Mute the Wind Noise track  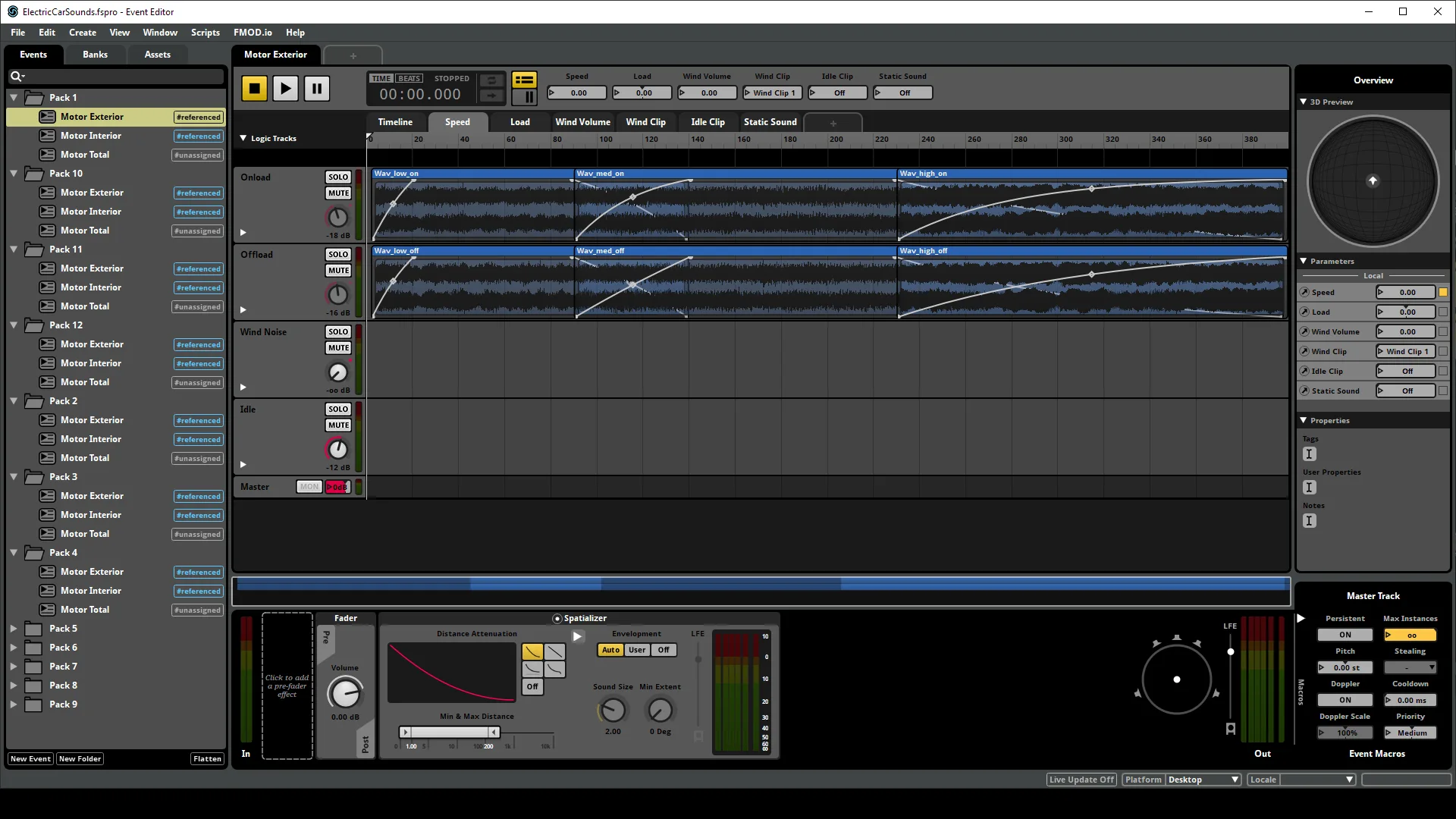(338, 348)
